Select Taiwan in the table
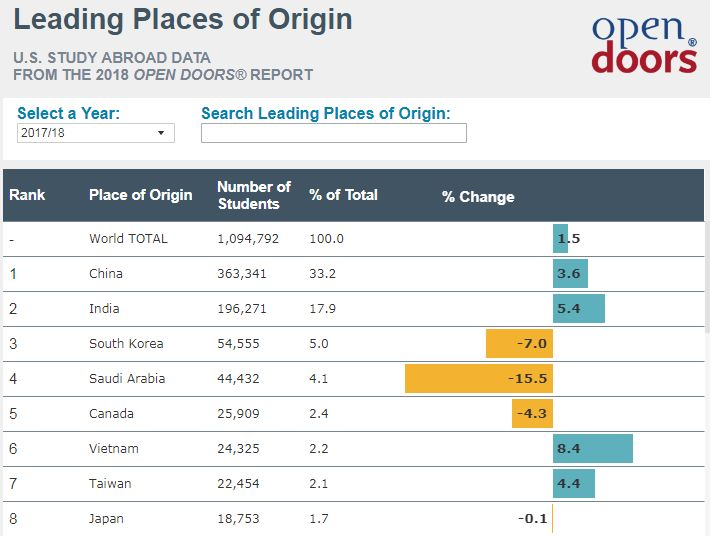 point(109,484)
